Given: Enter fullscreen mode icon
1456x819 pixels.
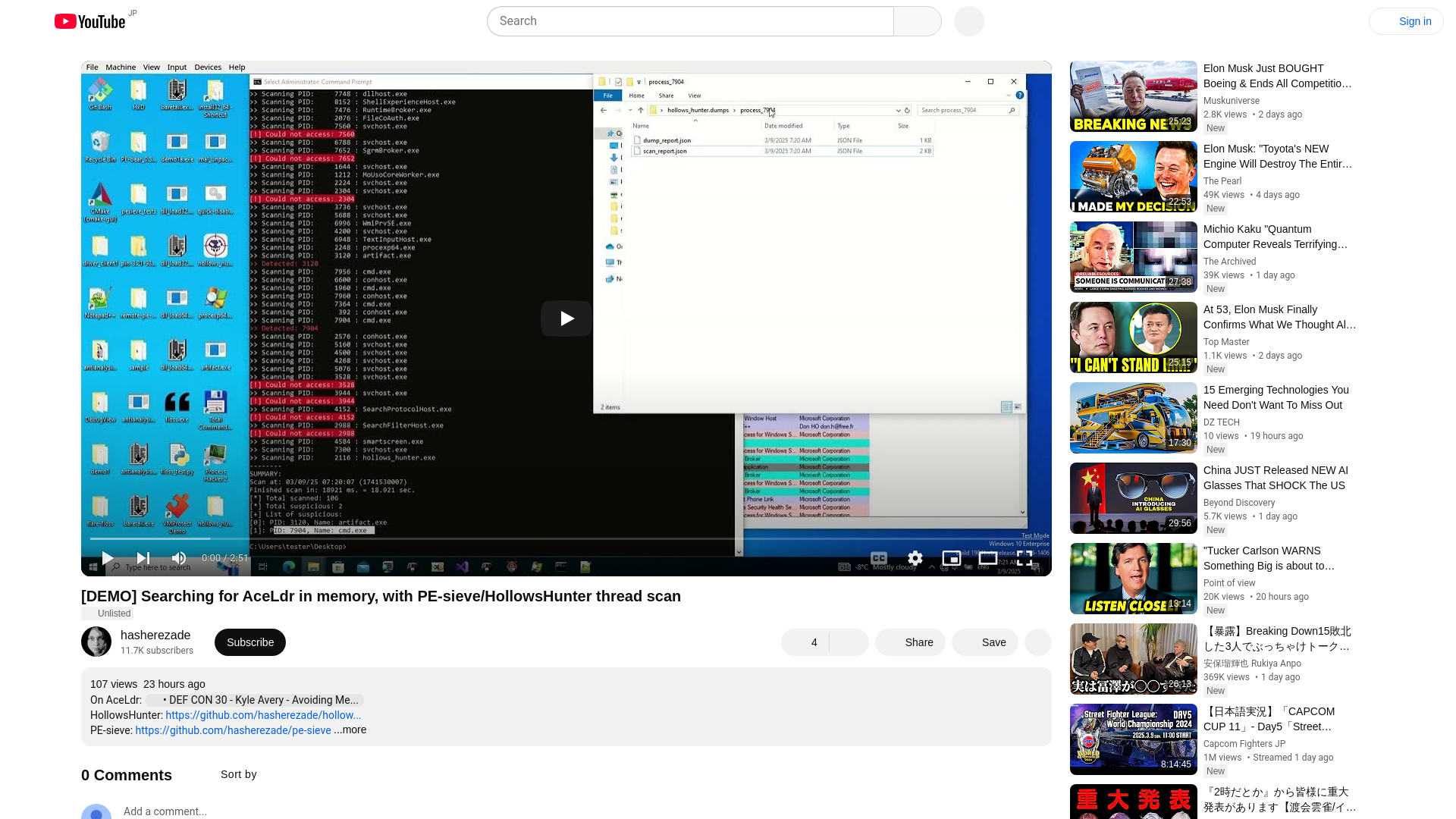Looking at the screenshot, I should pyautogui.click(x=1025, y=559).
